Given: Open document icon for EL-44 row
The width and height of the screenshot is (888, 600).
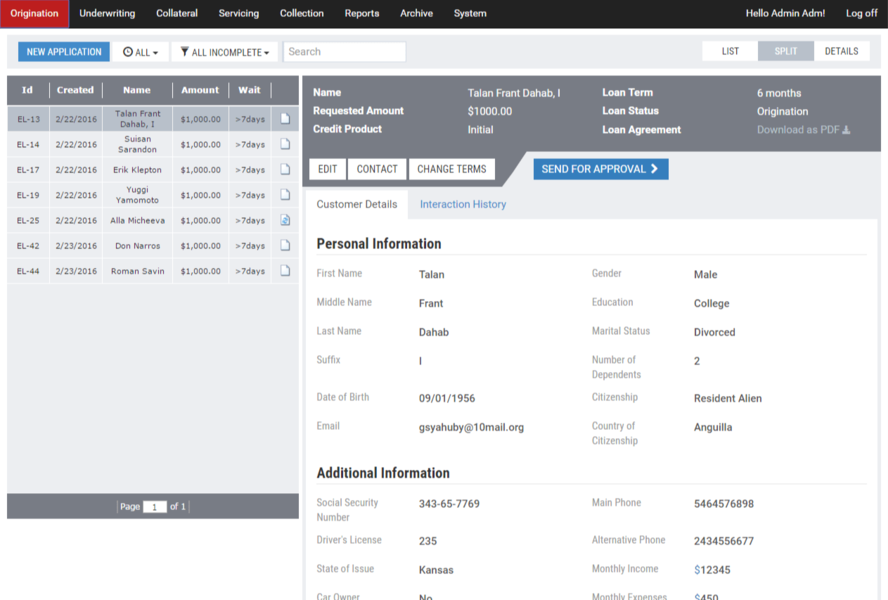Looking at the screenshot, I should (x=285, y=271).
